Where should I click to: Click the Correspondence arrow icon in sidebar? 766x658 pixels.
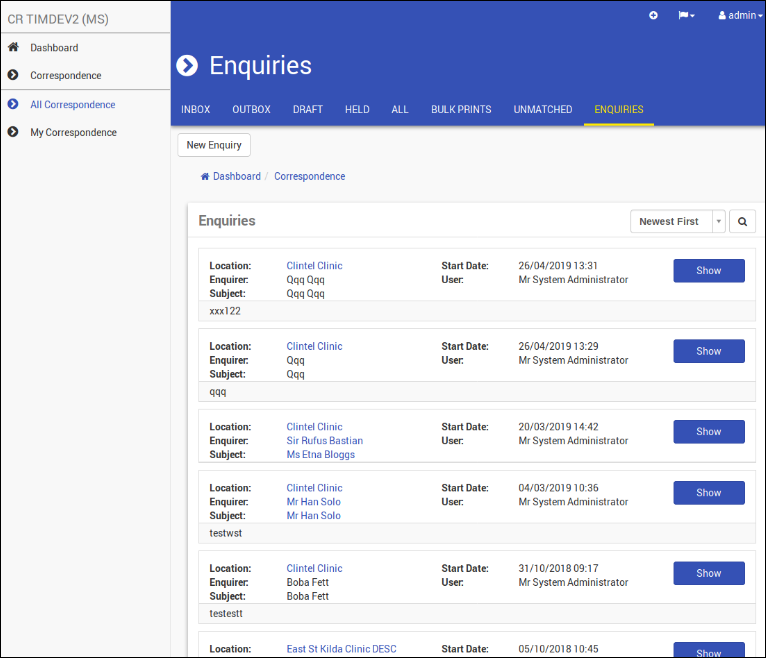coord(13,75)
